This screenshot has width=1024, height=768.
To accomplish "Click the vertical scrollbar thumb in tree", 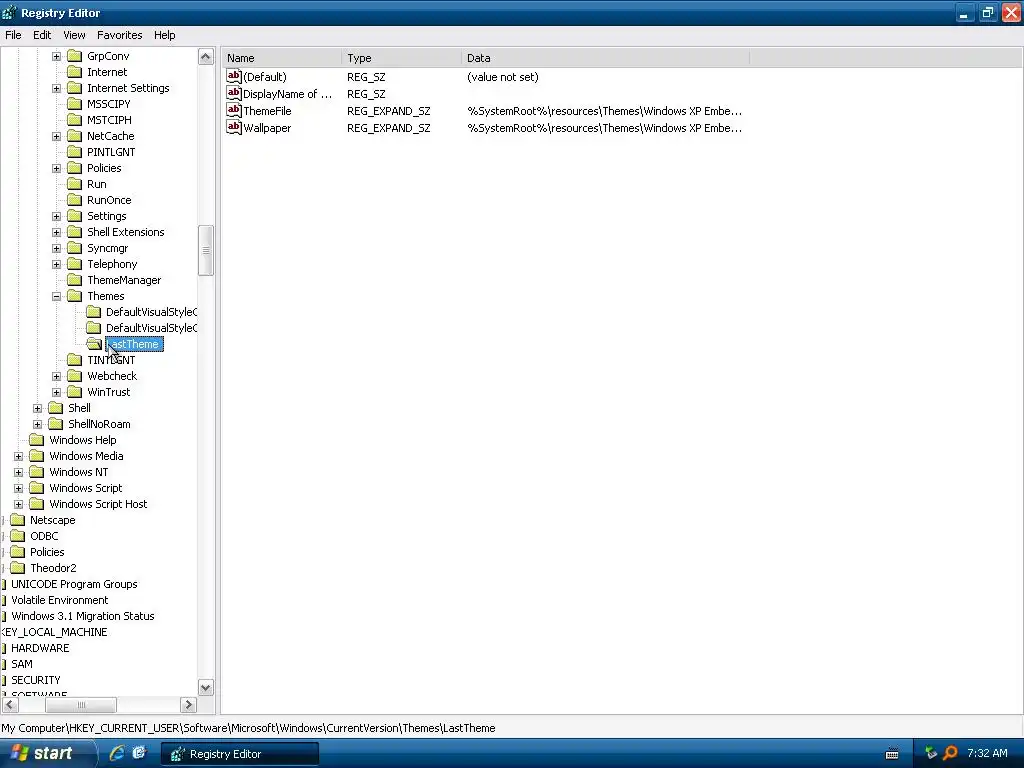I will coord(206,251).
